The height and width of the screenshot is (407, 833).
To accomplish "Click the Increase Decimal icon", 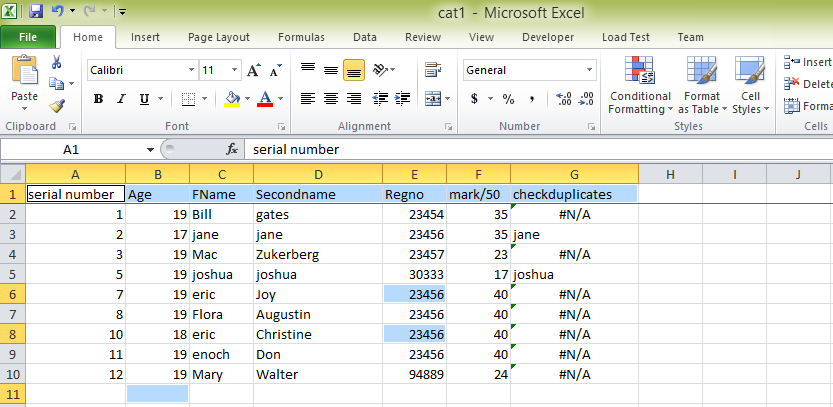I will pyautogui.click(x=563, y=99).
